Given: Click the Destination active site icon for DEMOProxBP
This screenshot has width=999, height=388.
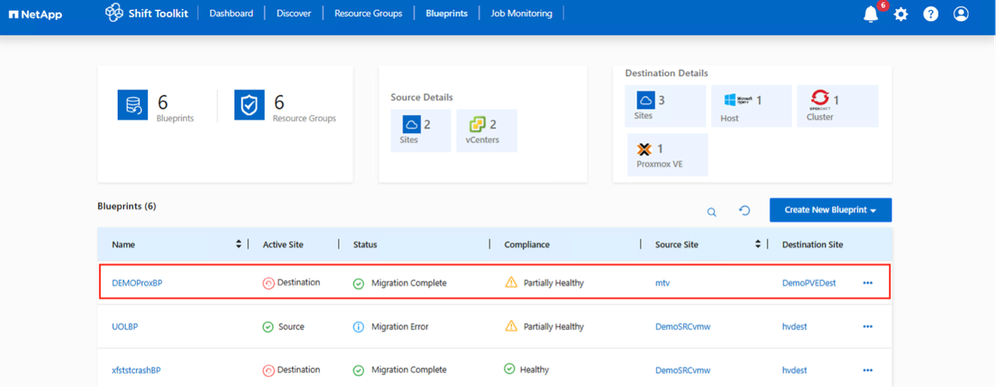Looking at the screenshot, I should (269, 283).
